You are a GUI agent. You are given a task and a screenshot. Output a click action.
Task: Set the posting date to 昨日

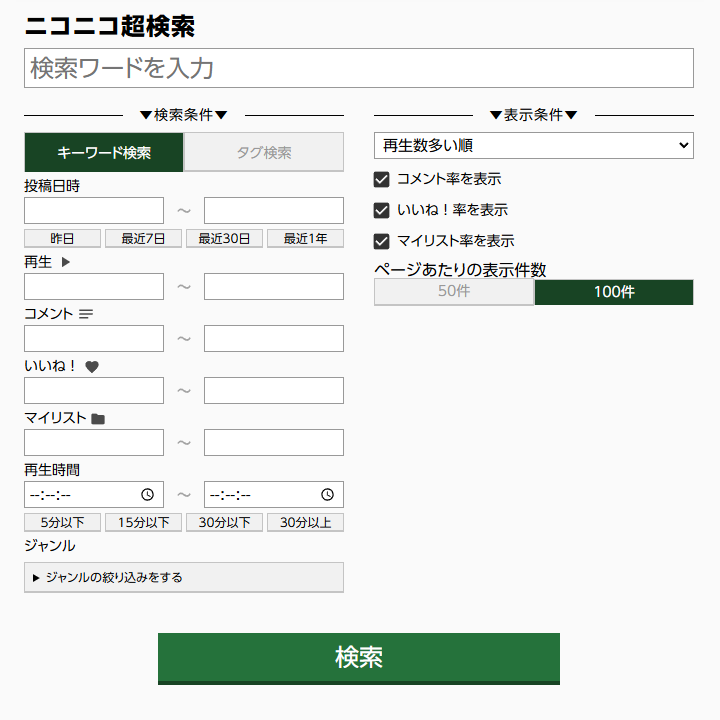[62, 238]
